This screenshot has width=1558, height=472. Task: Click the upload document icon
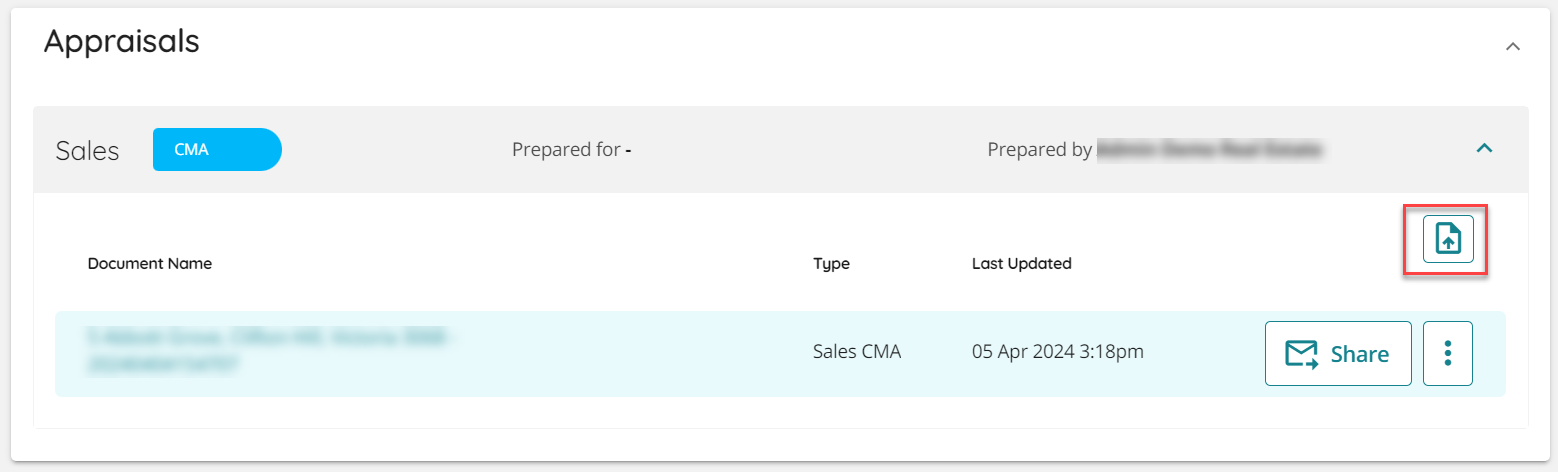1448,239
